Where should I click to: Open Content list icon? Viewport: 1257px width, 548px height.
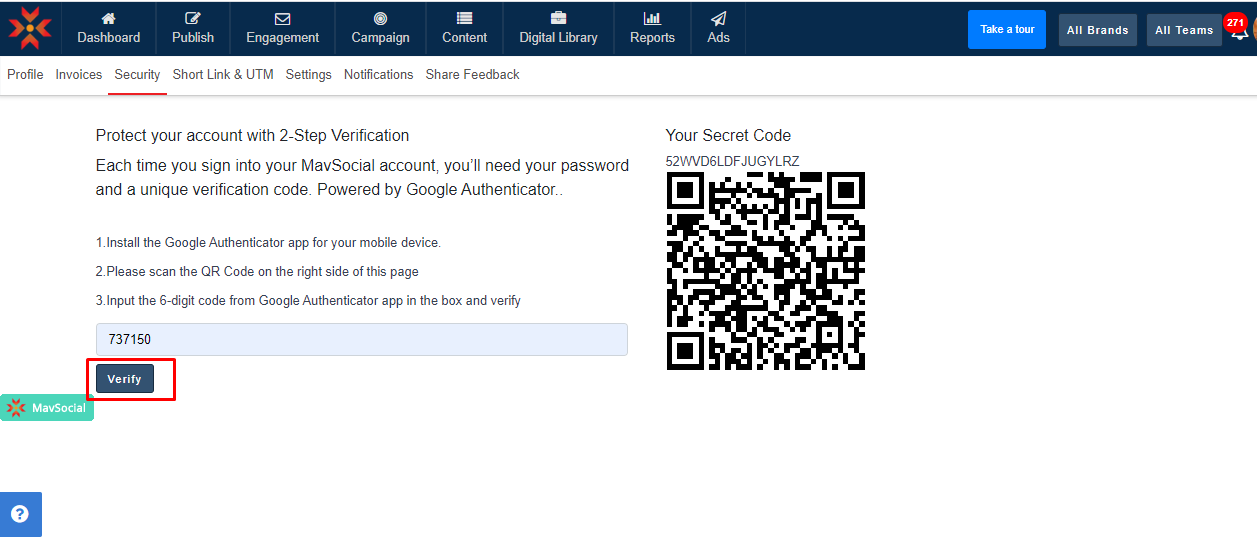pyautogui.click(x=464, y=19)
